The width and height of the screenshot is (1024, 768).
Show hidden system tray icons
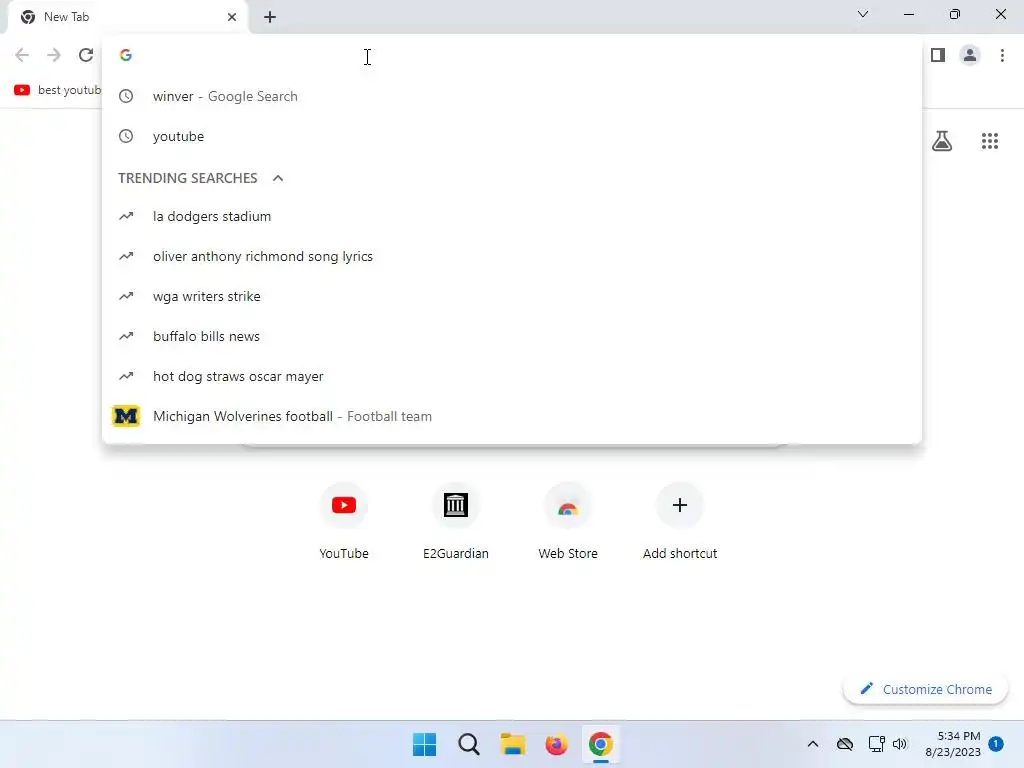(812, 744)
